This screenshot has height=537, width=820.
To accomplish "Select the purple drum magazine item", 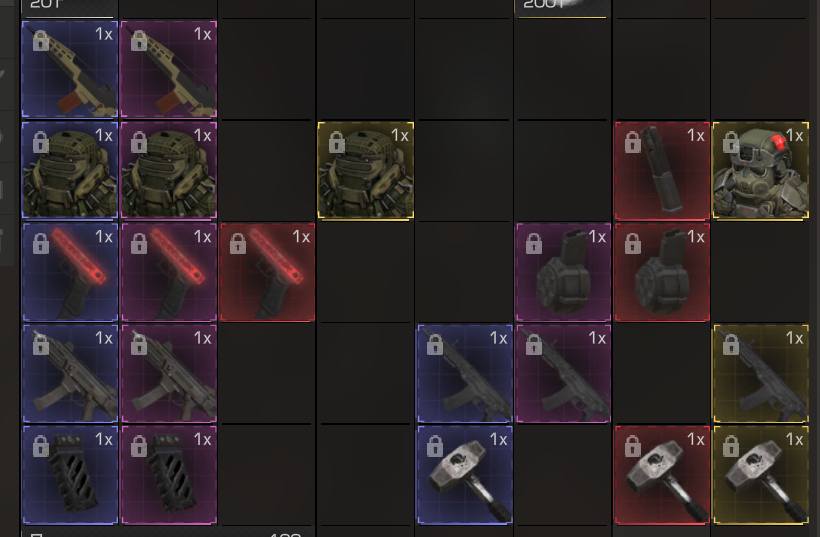I will pos(563,272).
